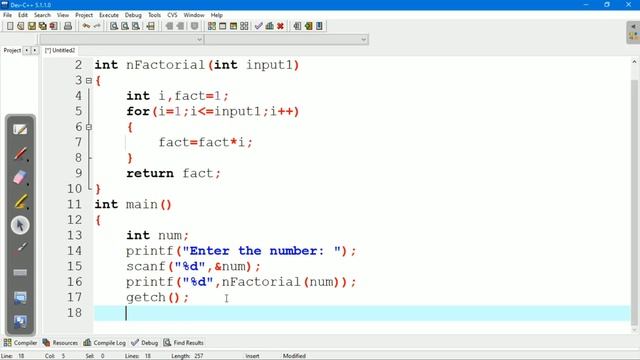
Task: Open the File menu
Action: pos(7,15)
